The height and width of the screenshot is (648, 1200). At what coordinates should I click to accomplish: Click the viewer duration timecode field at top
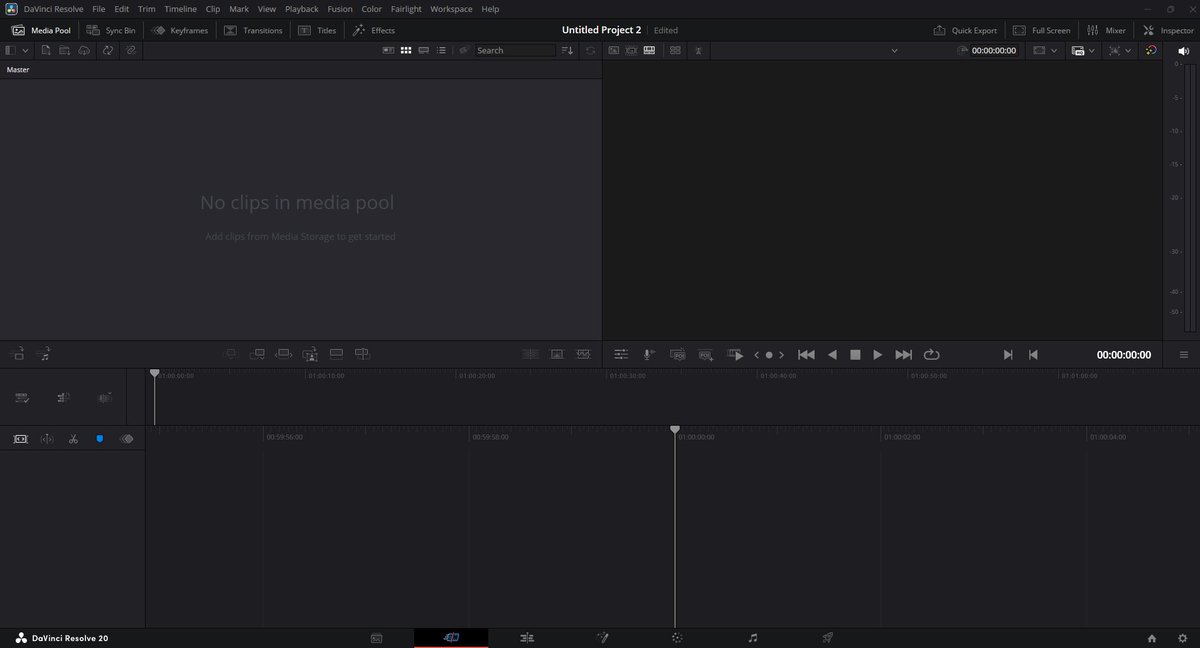[x=994, y=50]
